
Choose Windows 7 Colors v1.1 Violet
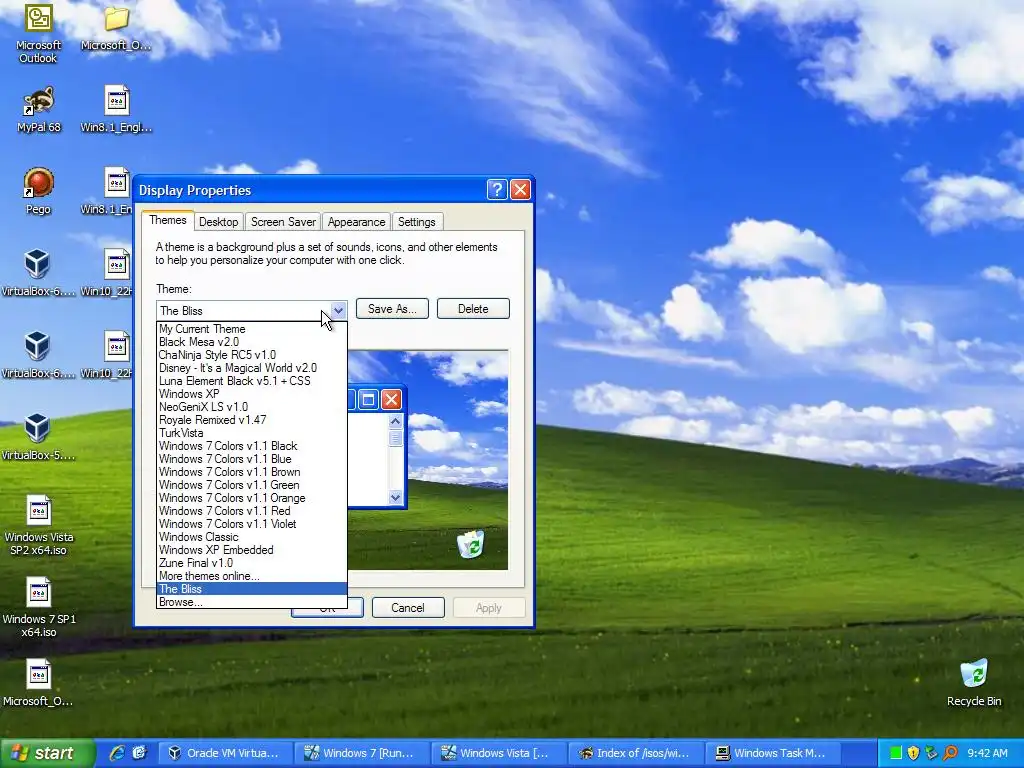pyautogui.click(x=251, y=524)
